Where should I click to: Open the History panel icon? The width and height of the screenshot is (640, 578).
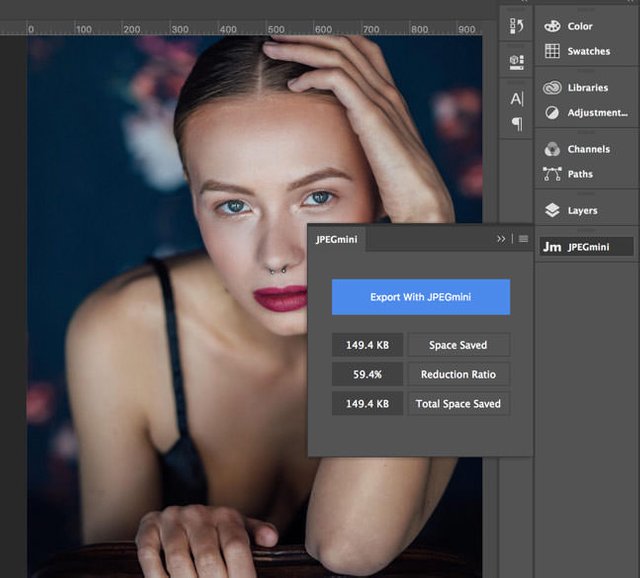tap(516, 26)
